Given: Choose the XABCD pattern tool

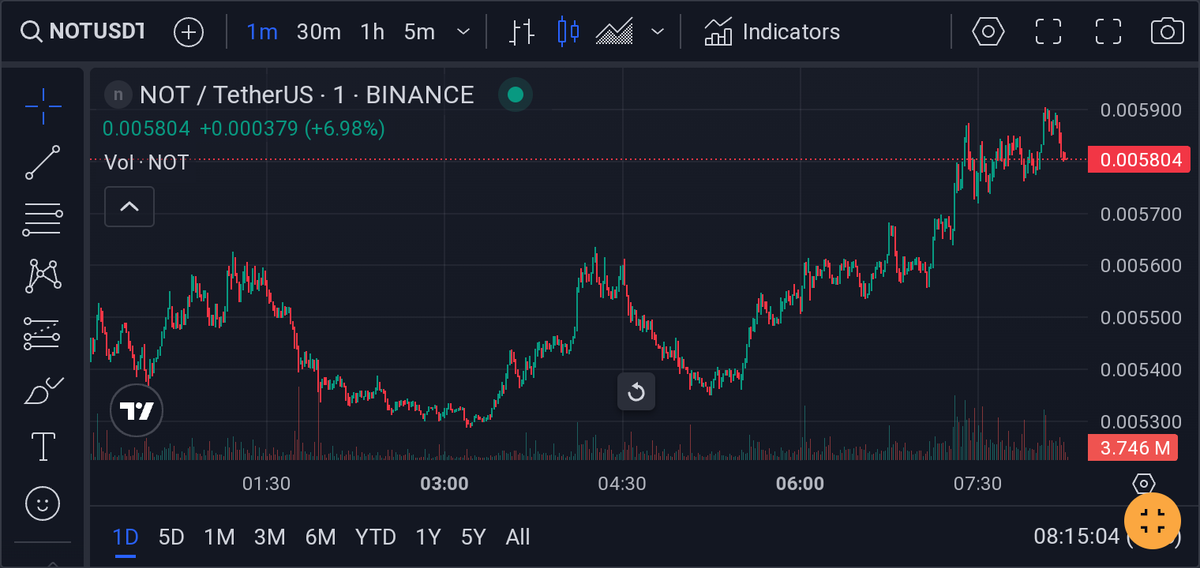Looking at the screenshot, I should click(x=43, y=275).
